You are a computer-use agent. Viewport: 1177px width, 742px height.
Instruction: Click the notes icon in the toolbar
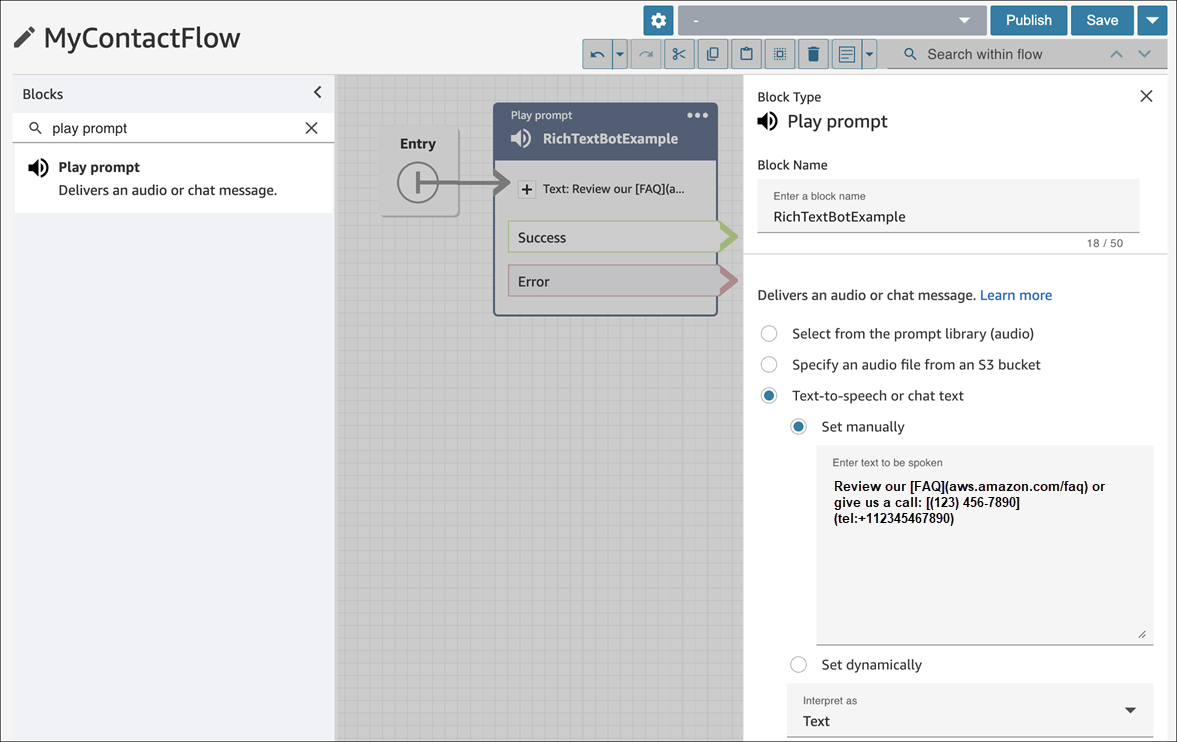[846, 54]
